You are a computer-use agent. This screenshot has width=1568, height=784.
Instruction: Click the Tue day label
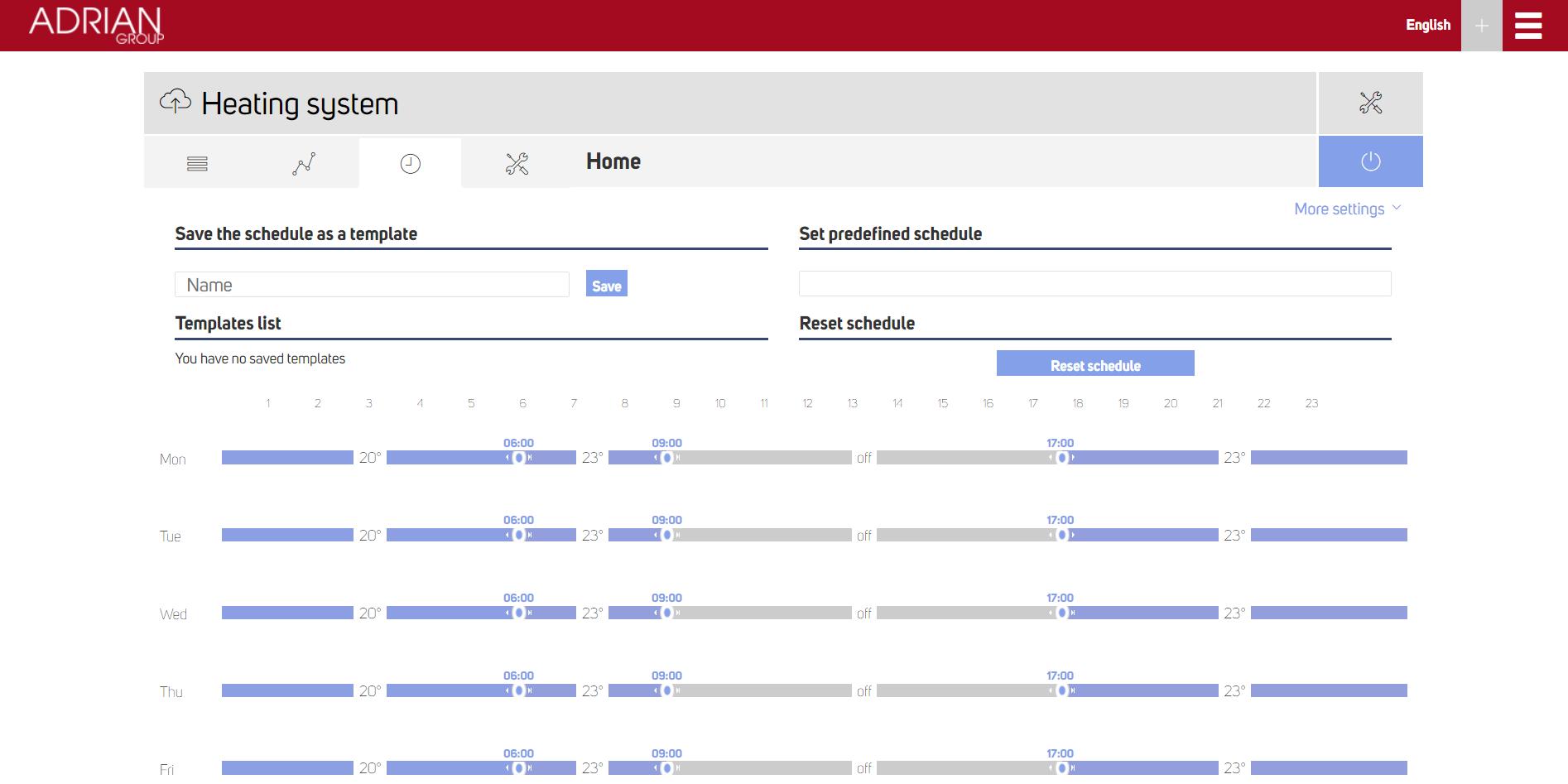(x=170, y=536)
